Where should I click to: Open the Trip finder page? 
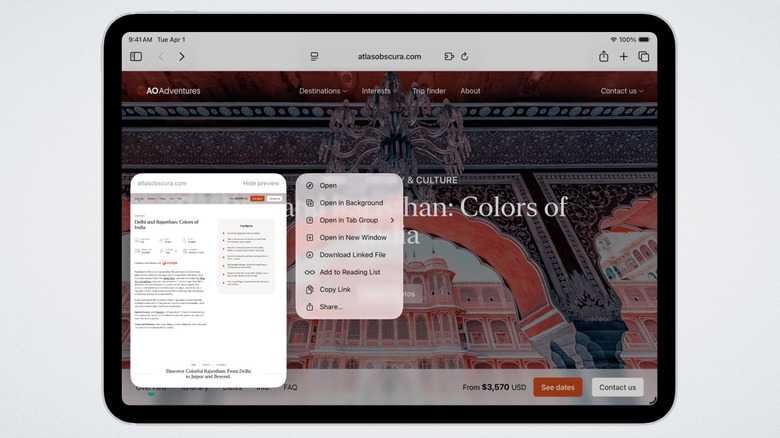click(429, 91)
